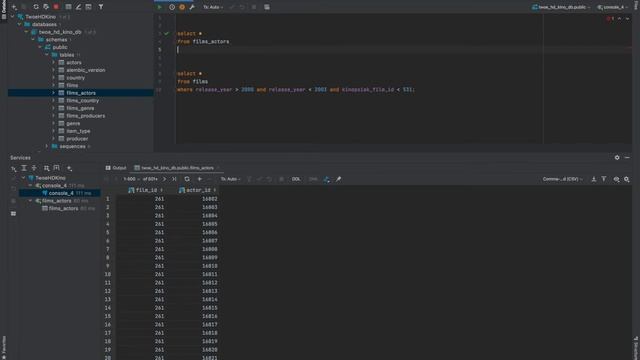
Task: Collapse the databases tree node
Action: point(20,24)
